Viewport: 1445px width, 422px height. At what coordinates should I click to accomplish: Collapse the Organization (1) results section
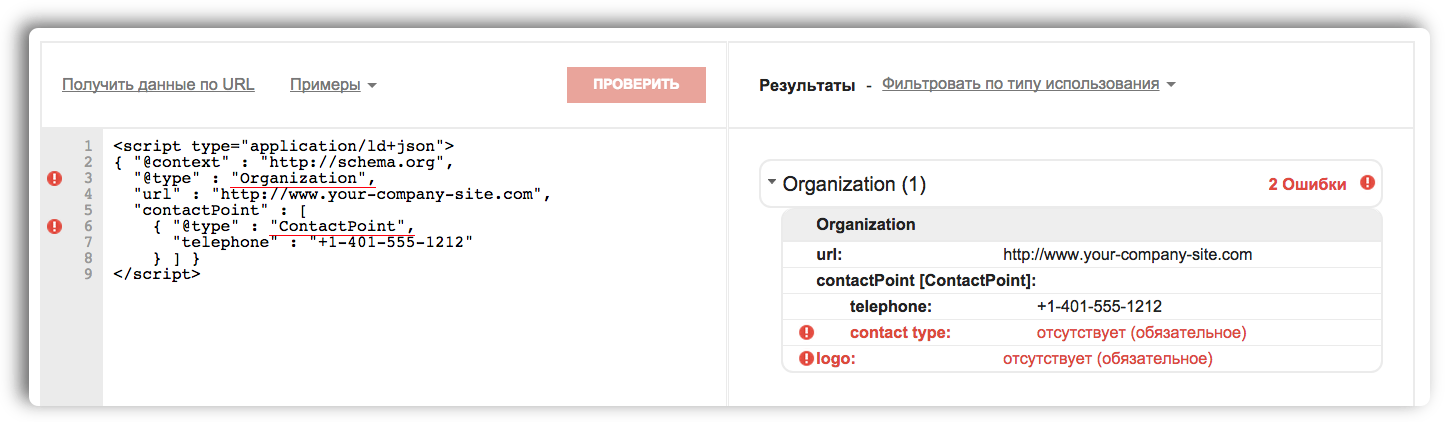(772, 184)
